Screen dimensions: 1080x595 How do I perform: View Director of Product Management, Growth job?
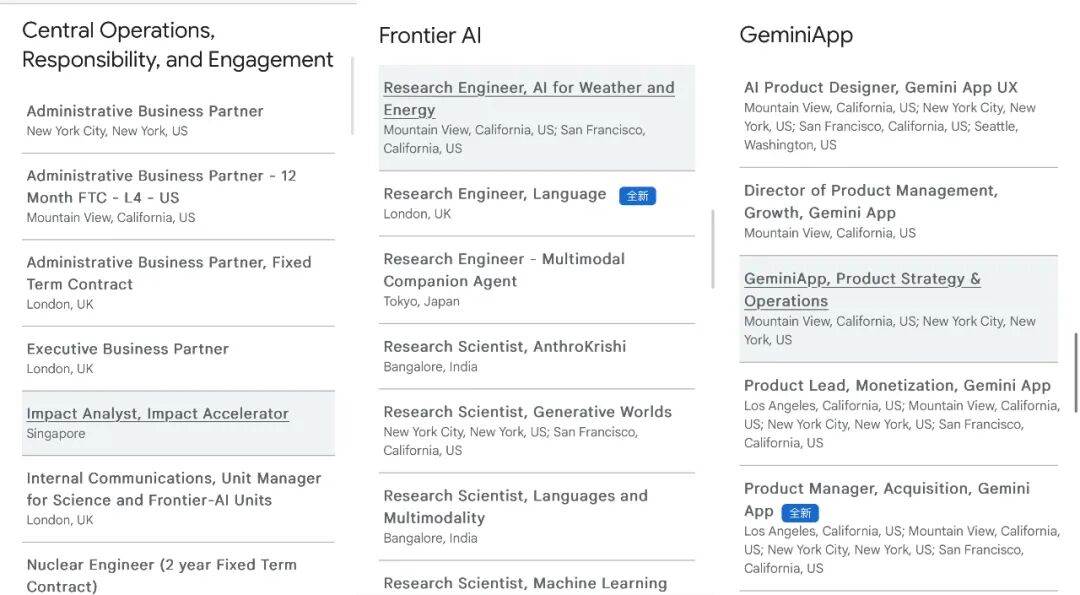(870, 201)
